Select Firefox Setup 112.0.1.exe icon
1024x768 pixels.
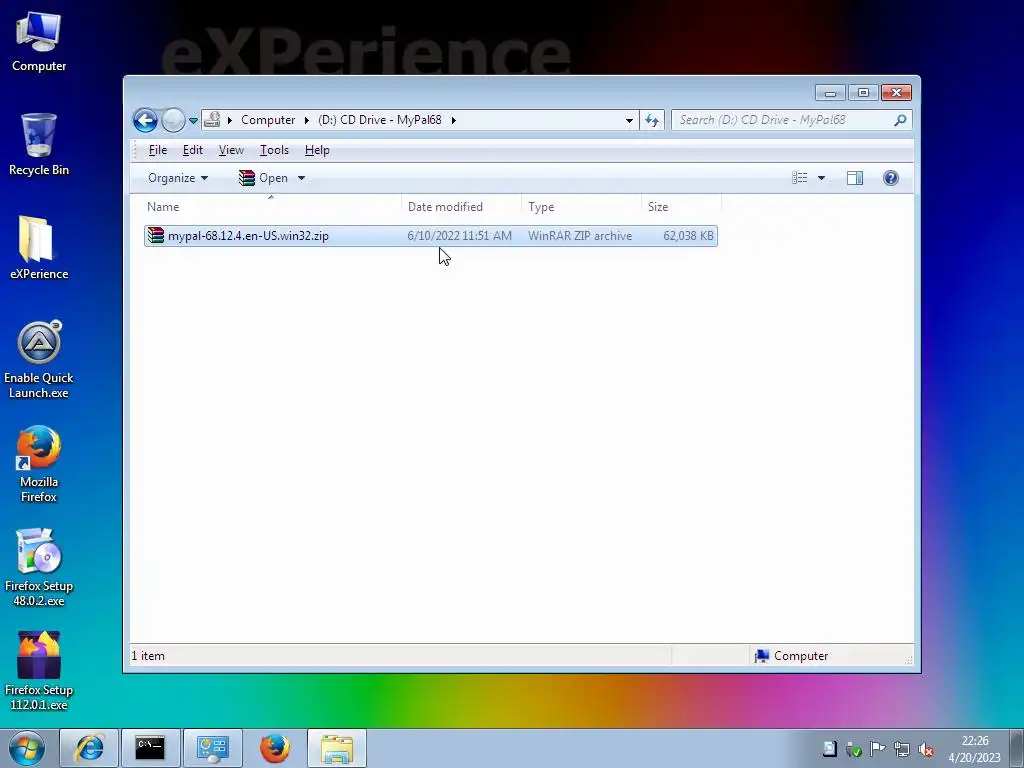click(39, 671)
